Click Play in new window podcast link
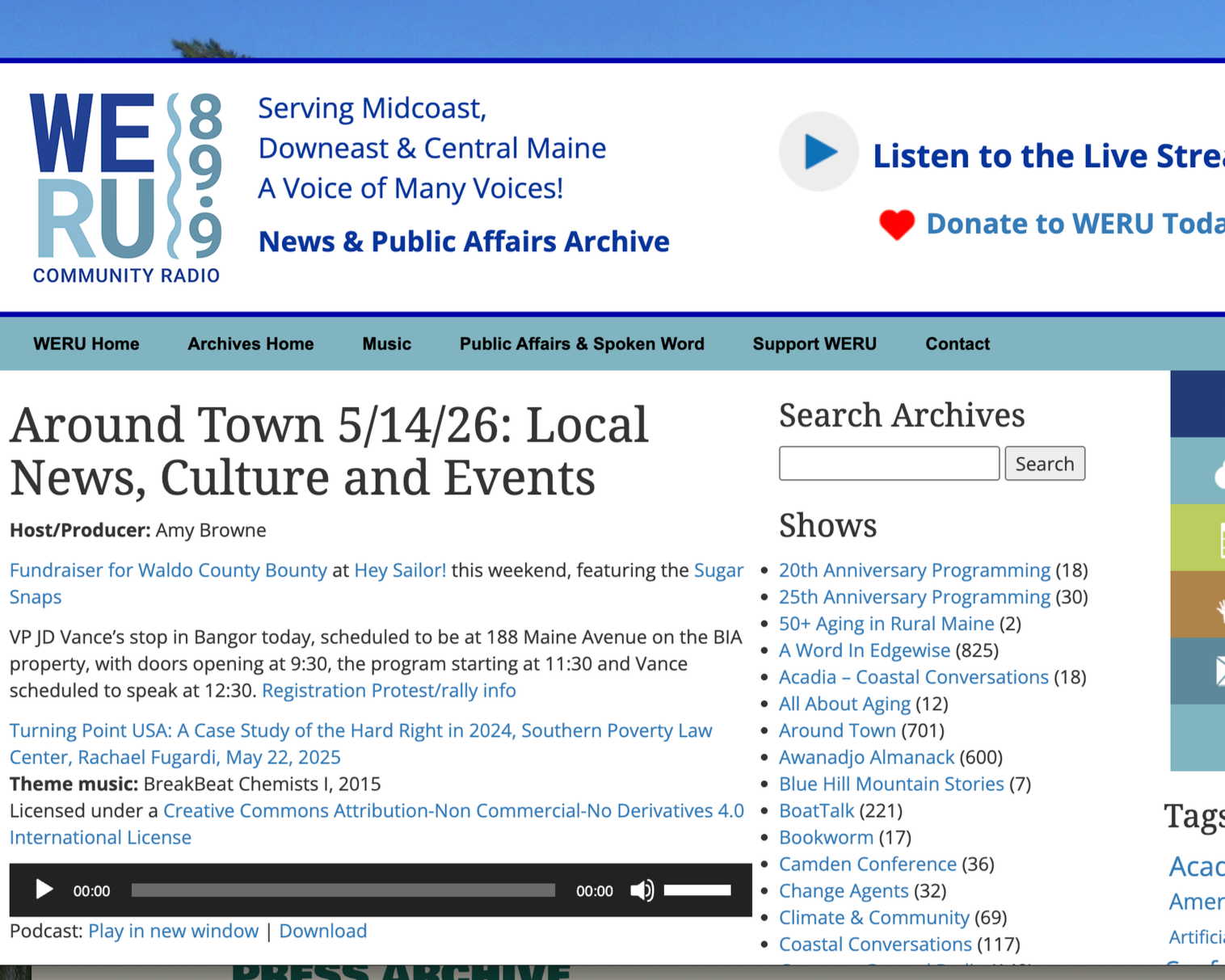The height and width of the screenshot is (980, 1225). (174, 932)
